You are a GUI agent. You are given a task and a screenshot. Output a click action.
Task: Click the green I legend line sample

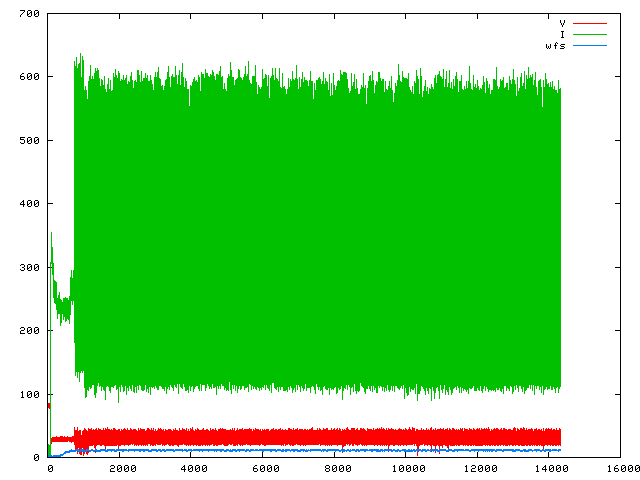[x=590, y=34]
